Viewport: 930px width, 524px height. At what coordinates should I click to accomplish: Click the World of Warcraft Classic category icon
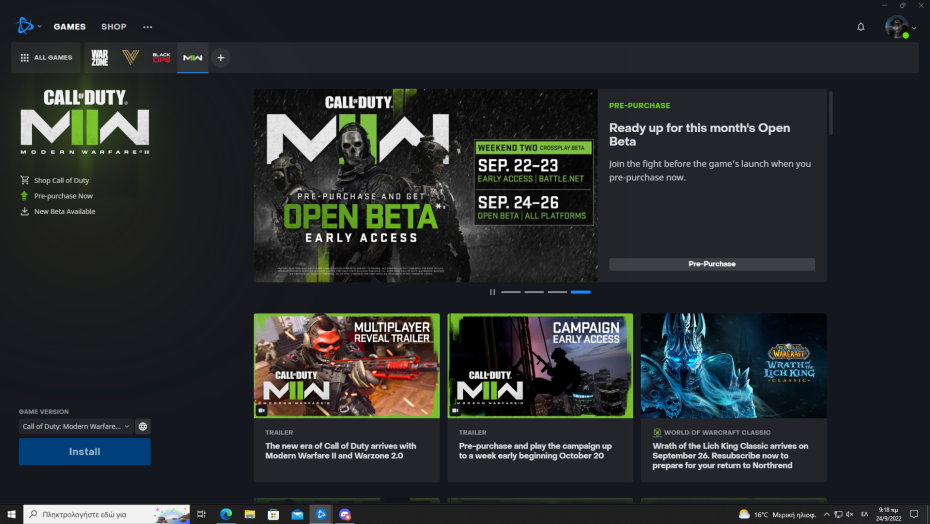[657, 433]
